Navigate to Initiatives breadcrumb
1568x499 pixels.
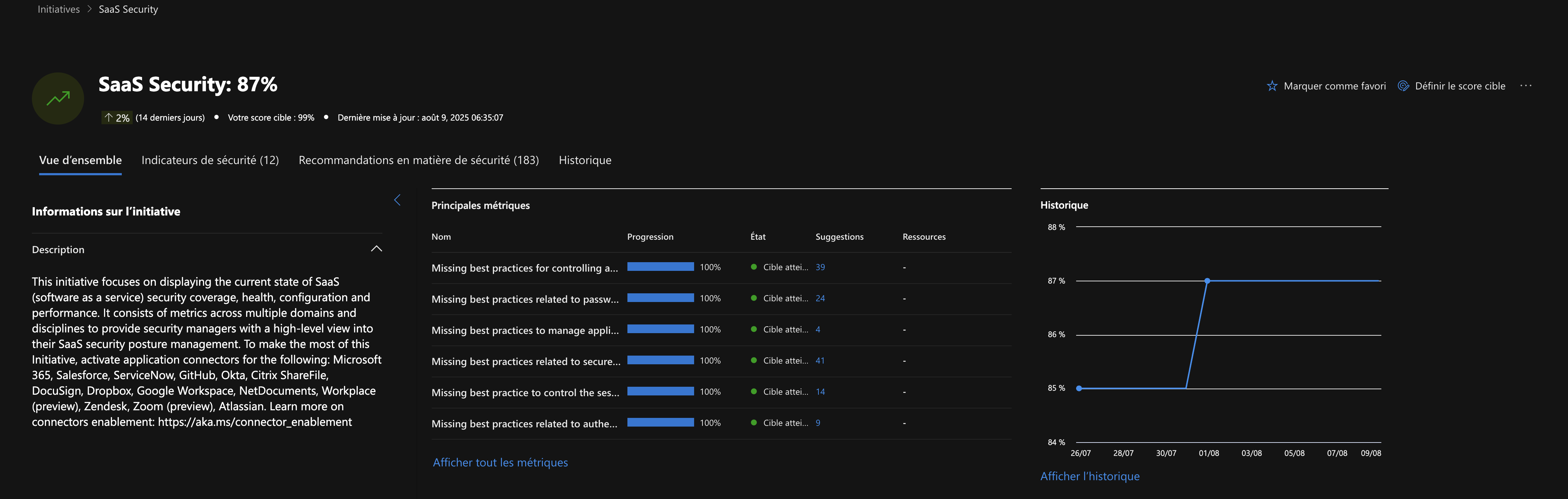coord(58,9)
